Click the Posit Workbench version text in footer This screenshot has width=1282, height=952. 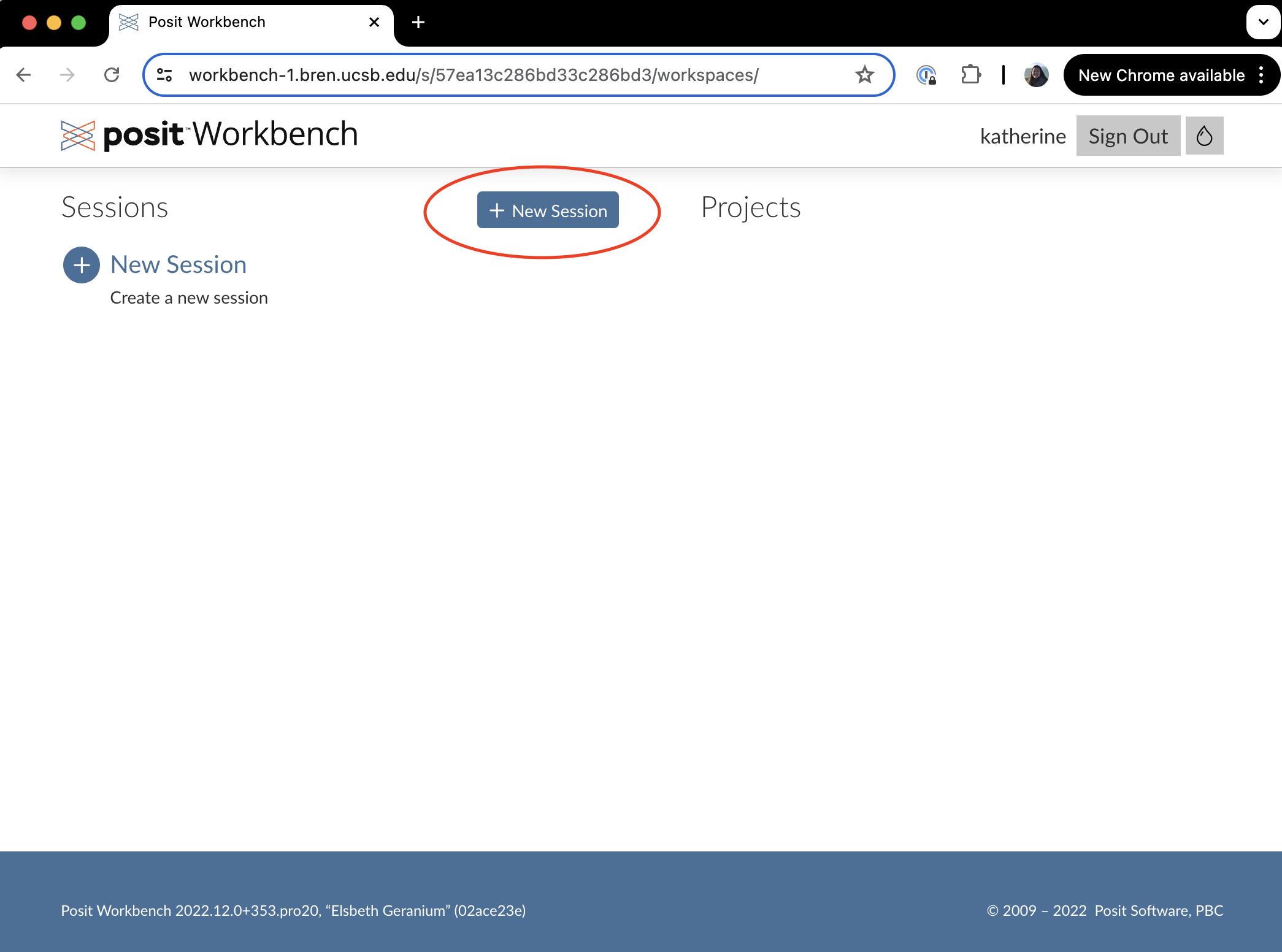pyautogui.click(x=293, y=911)
